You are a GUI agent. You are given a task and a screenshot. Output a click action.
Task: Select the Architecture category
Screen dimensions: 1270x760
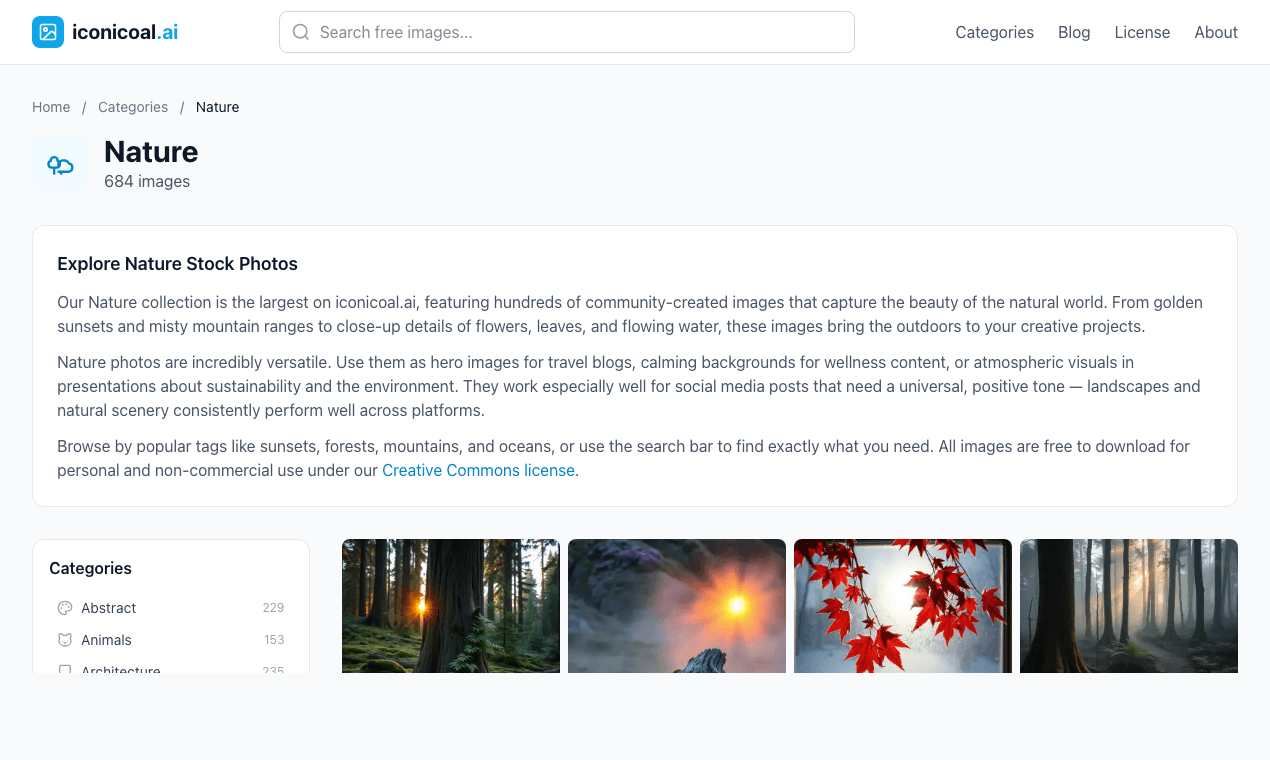click(121, 670)
